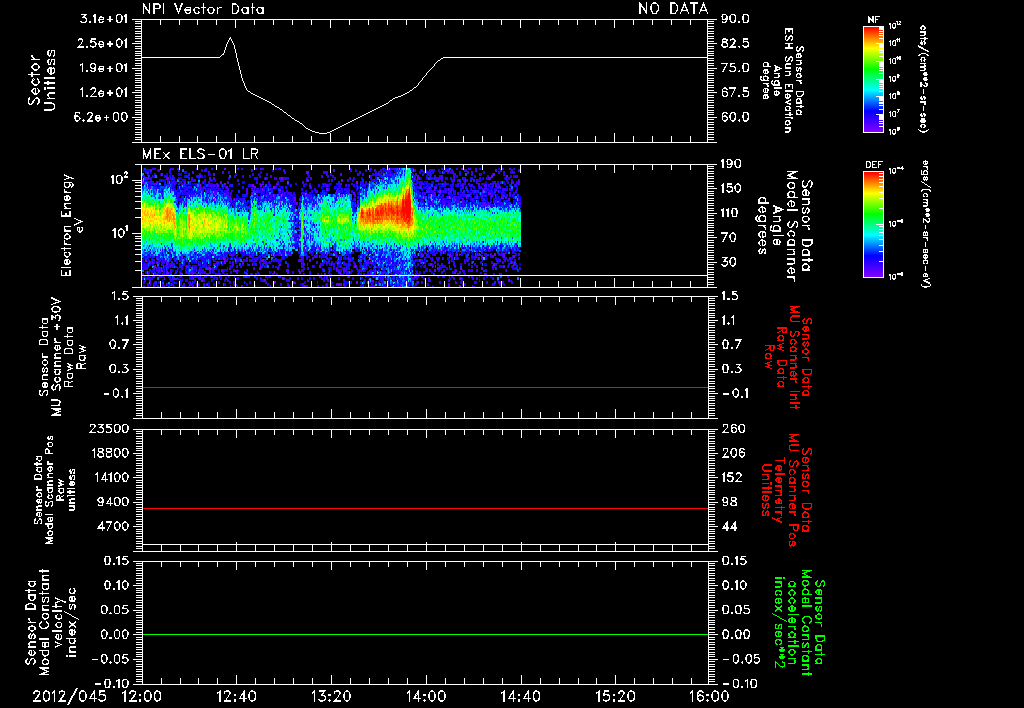Select the 'ESH Sun Elevation Angle' axis title
The height and width of the screenshot is (708, 1024).
coord(782,80)
